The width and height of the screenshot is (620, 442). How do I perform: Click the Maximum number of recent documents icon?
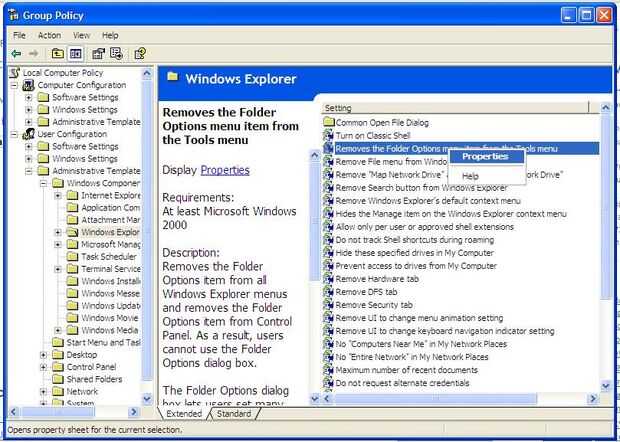[x=328, y=370]
